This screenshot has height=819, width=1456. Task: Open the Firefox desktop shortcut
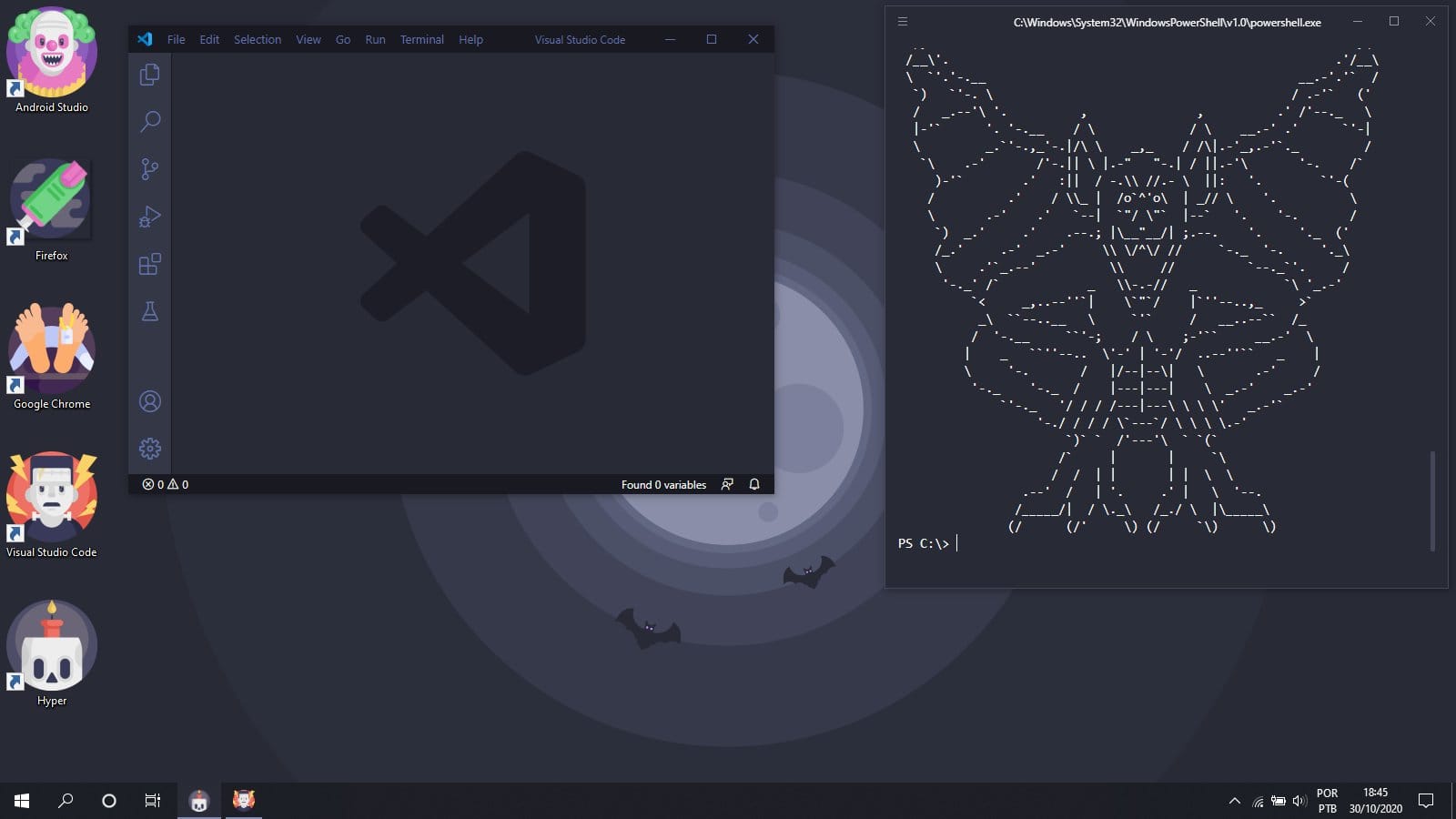[51, 200]
